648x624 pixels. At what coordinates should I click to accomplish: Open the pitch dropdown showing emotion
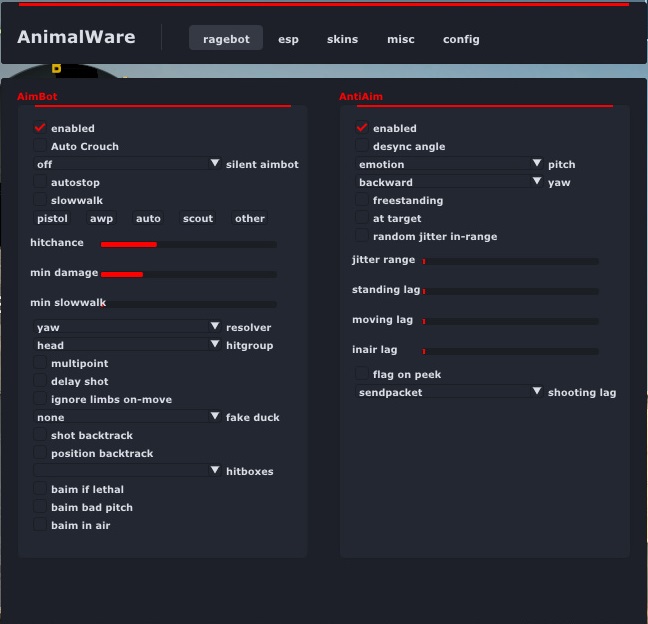point(449,164)
